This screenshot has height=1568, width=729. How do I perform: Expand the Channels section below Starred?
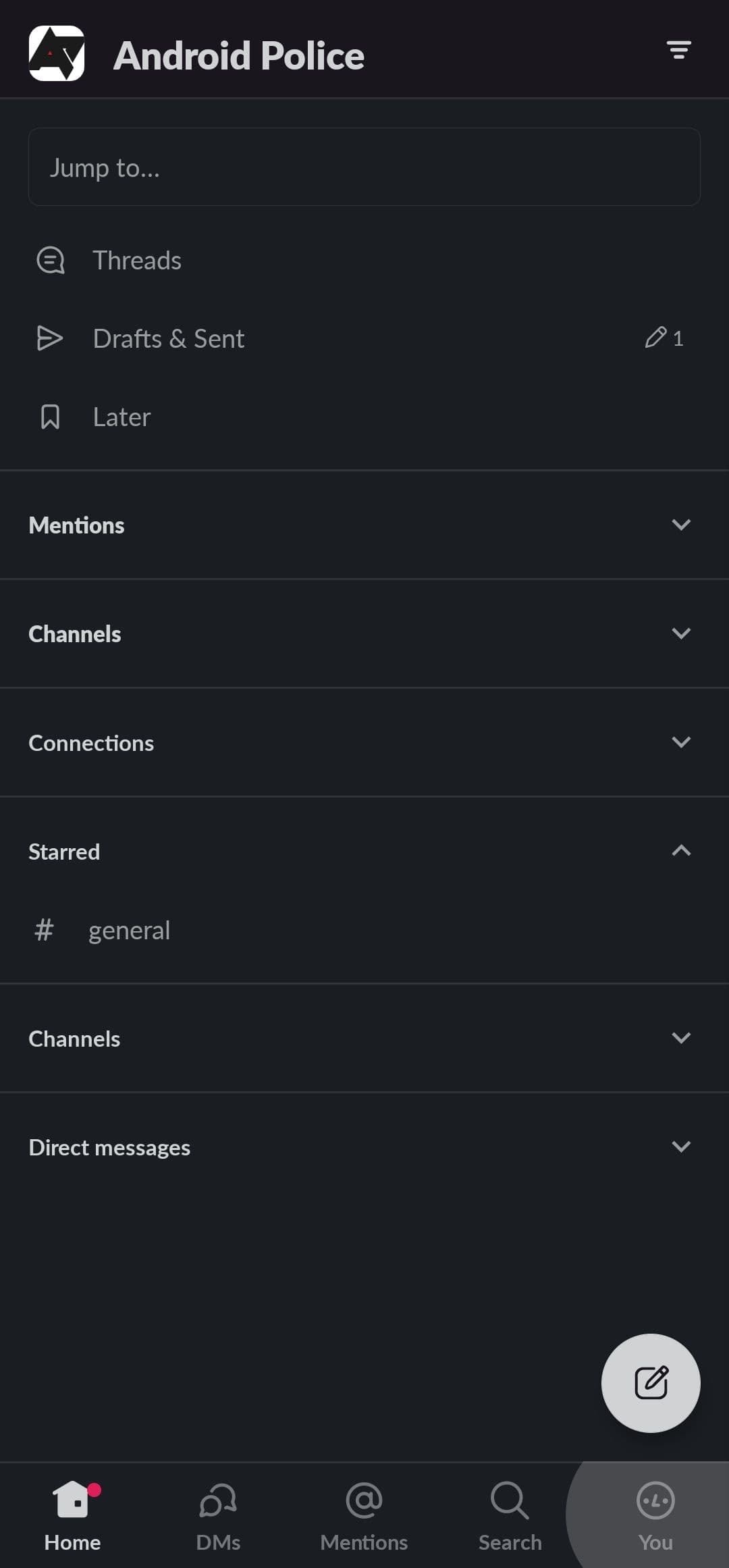pyautogui.click(x=681, y=1038)
